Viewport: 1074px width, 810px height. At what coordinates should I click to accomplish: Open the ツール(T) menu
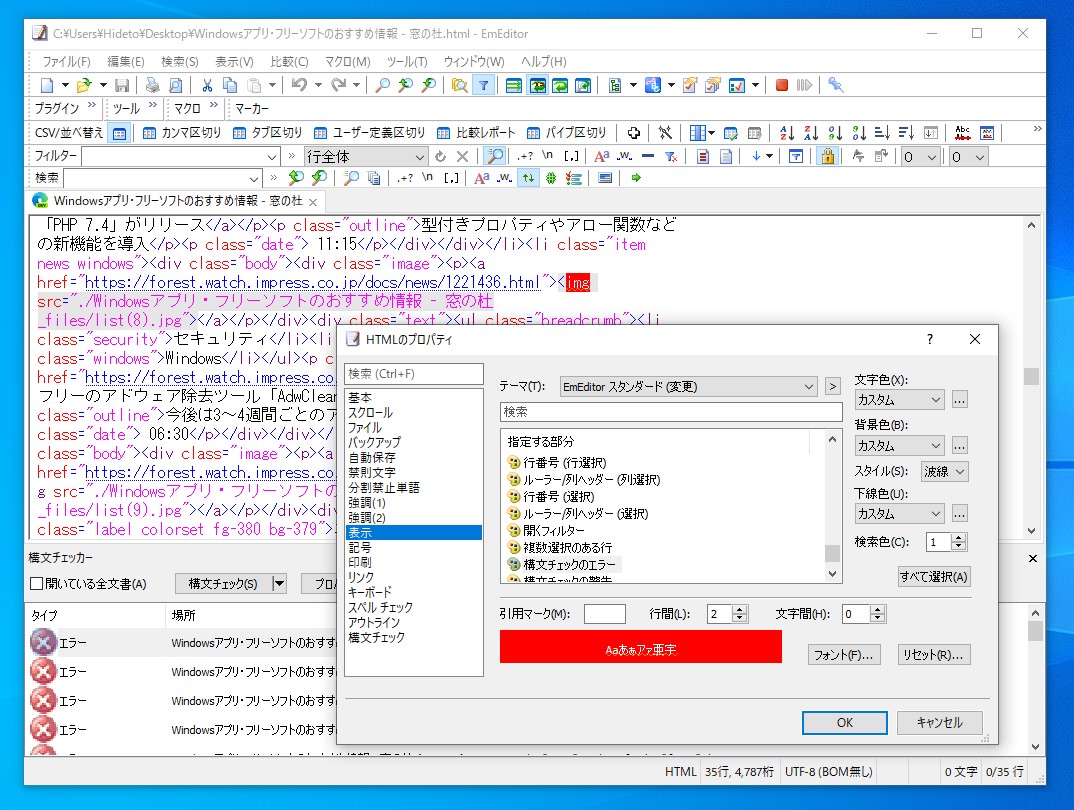[x=407, y=62]
